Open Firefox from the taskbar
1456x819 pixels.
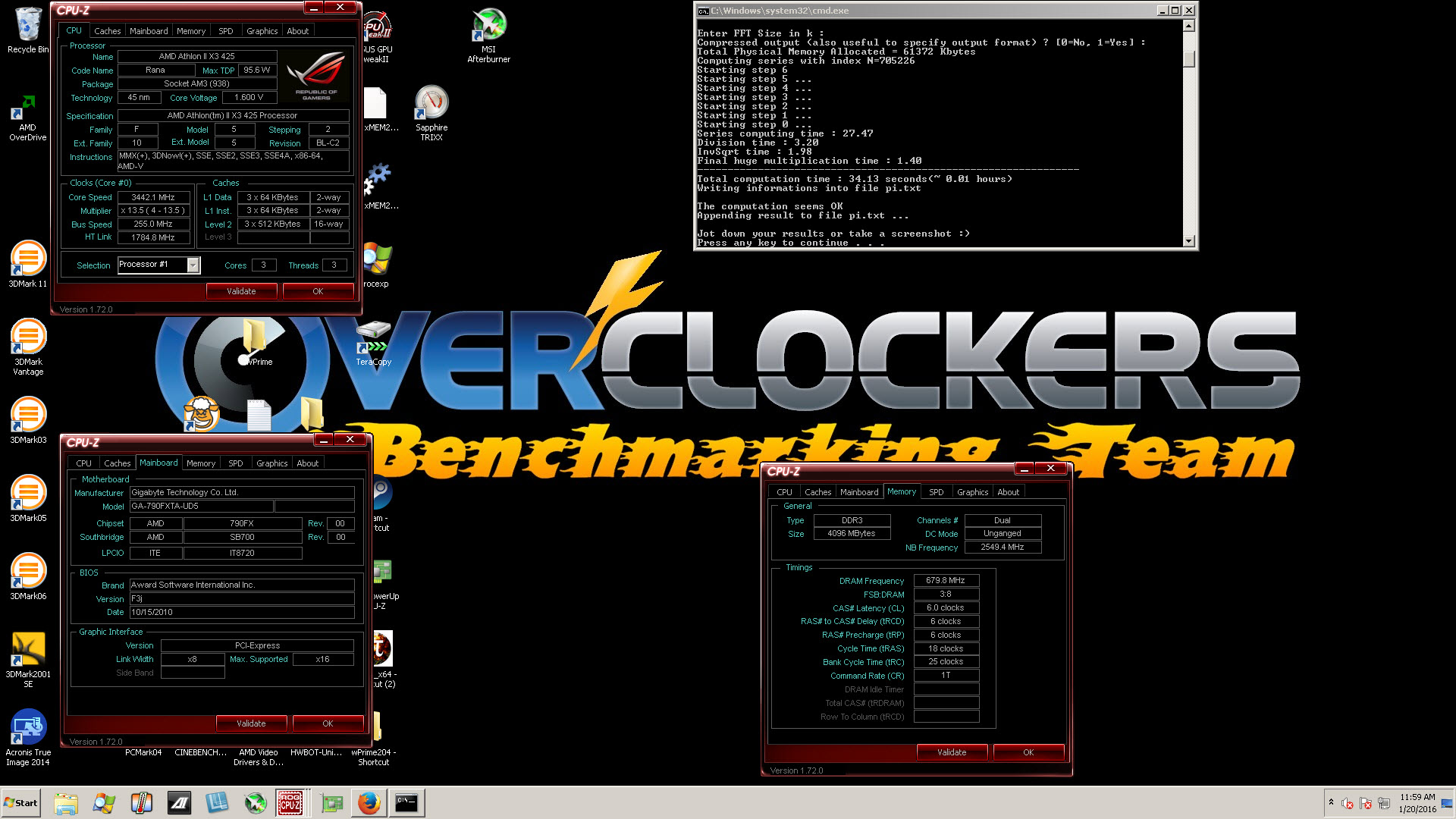pos(369,802)
